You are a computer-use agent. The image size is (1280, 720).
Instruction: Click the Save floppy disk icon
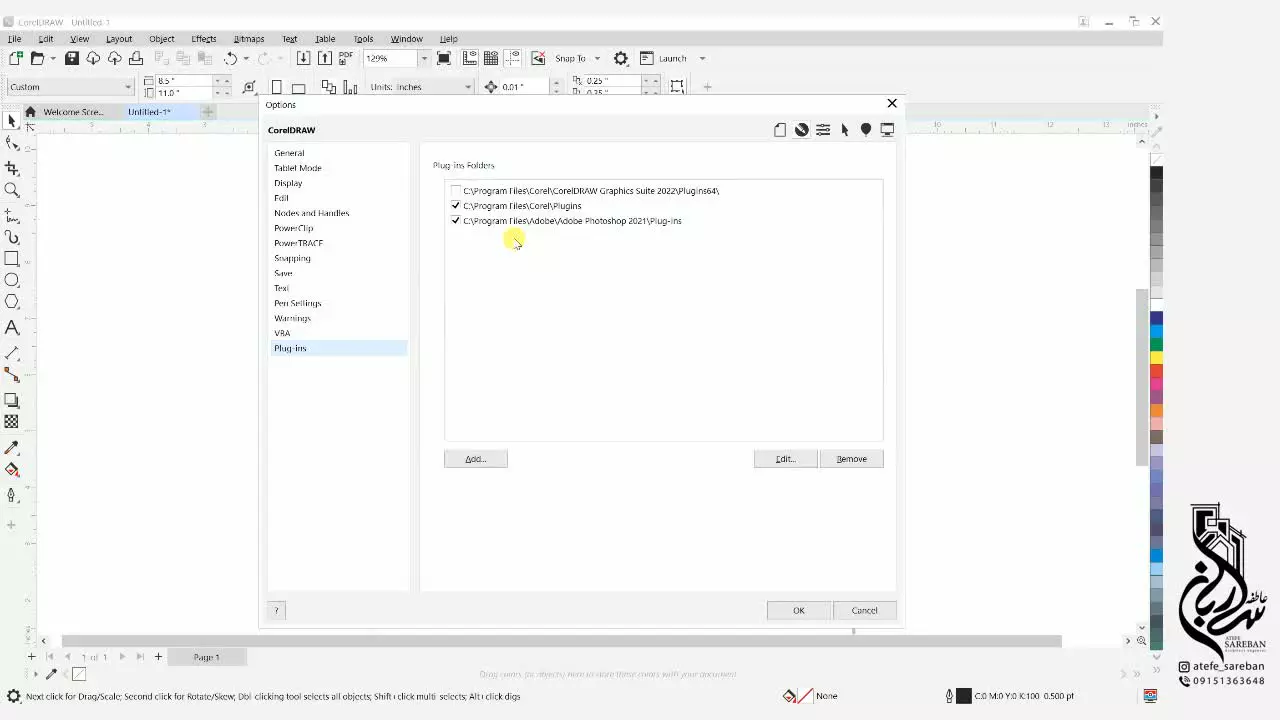click(x=72, y=58)
